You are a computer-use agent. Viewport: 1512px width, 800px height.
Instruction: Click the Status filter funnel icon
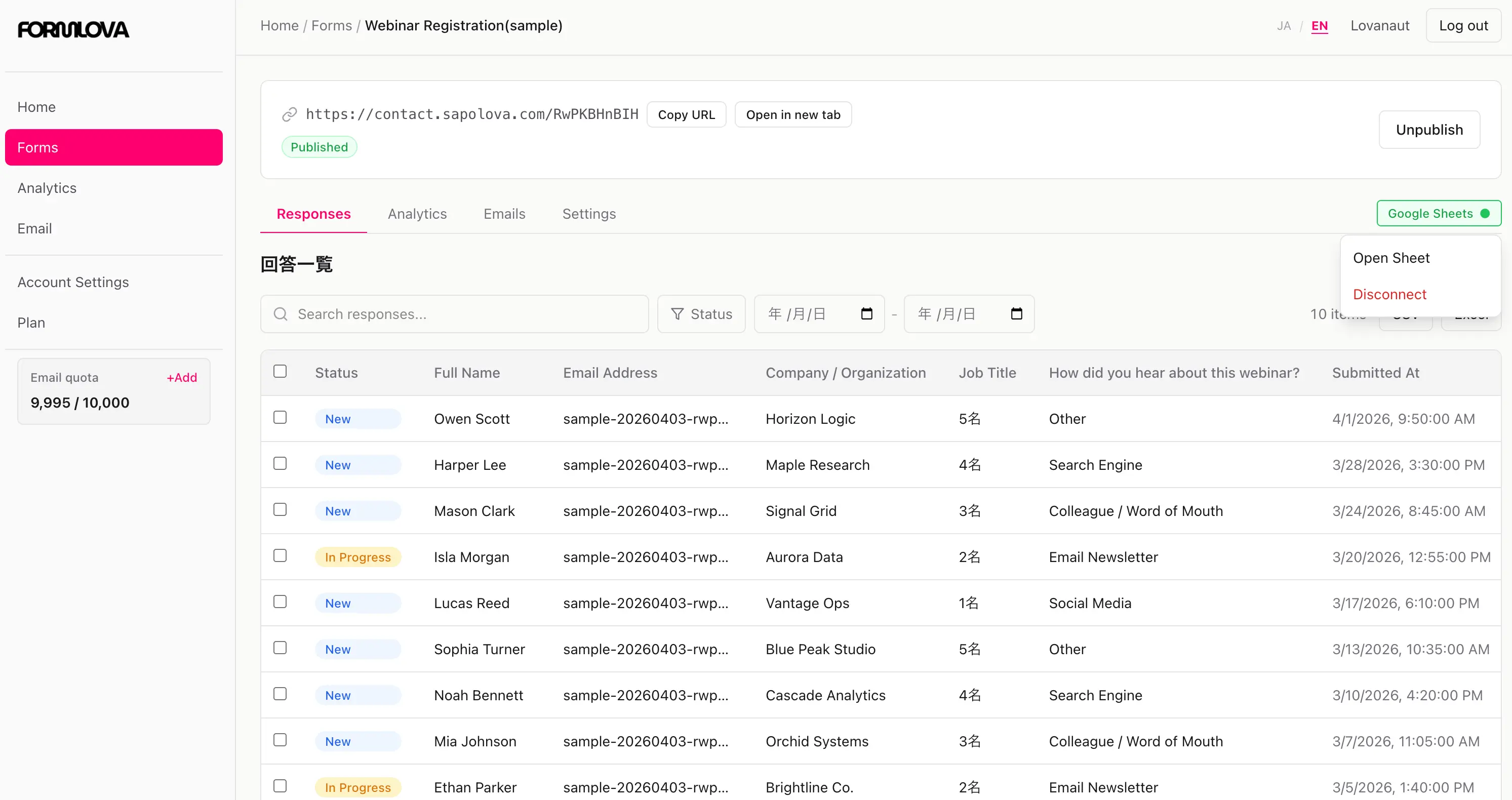pyautogui.click(x=678, y=314)
